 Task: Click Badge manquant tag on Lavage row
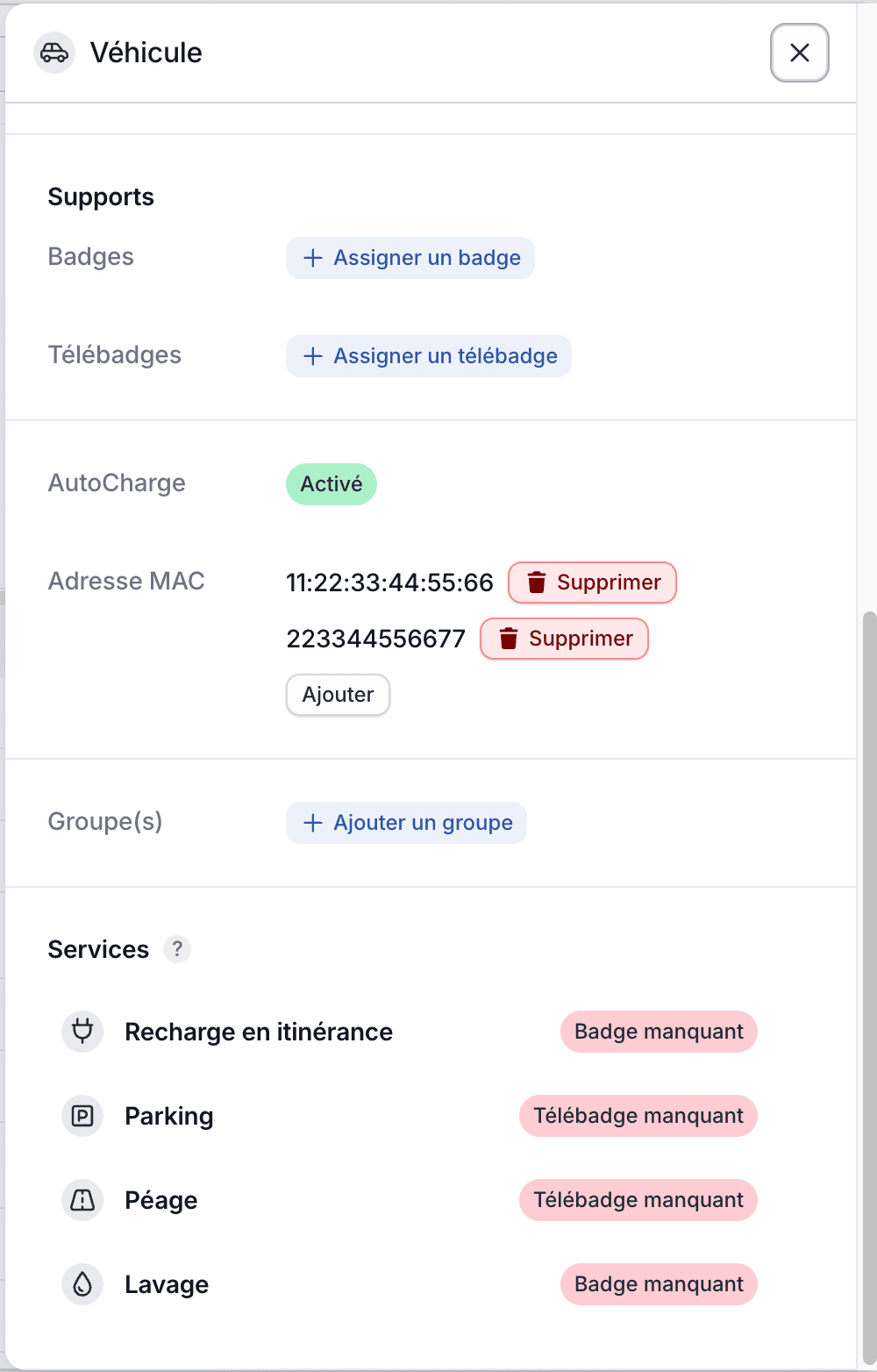point(659,1284)
